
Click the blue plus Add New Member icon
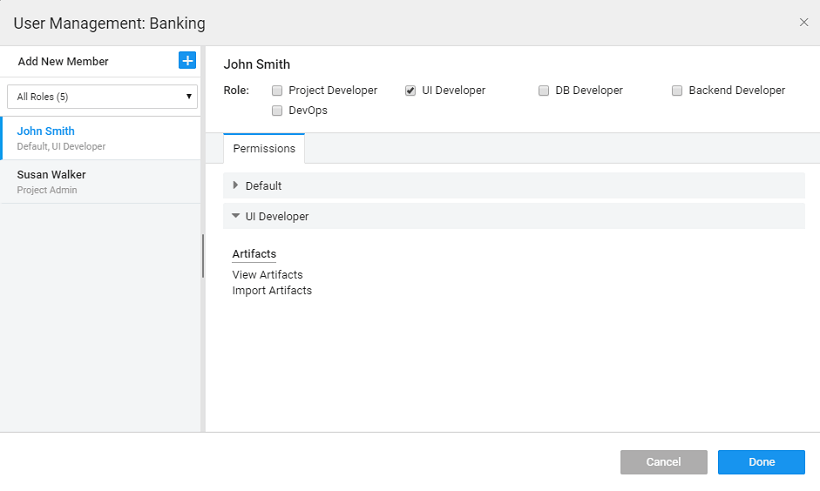[x=187, y=61]
